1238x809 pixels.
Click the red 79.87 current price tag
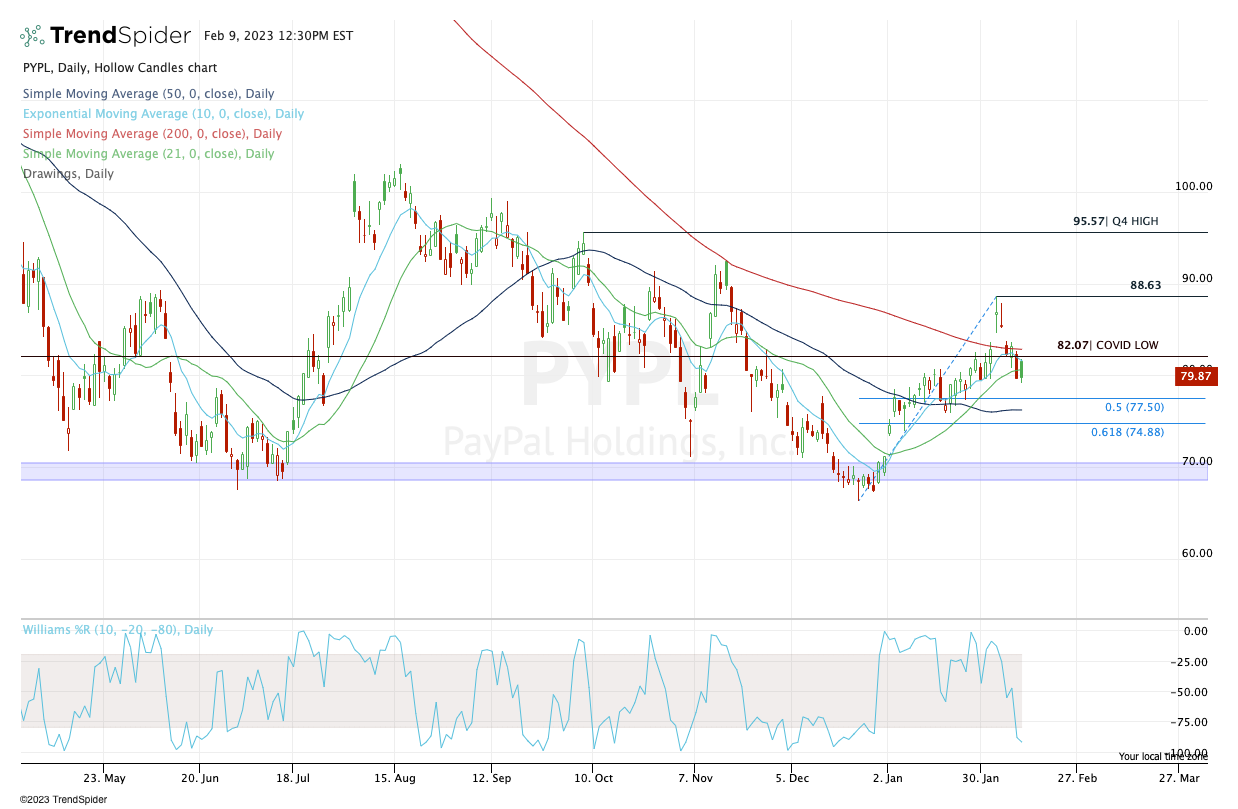[1194, 376]
